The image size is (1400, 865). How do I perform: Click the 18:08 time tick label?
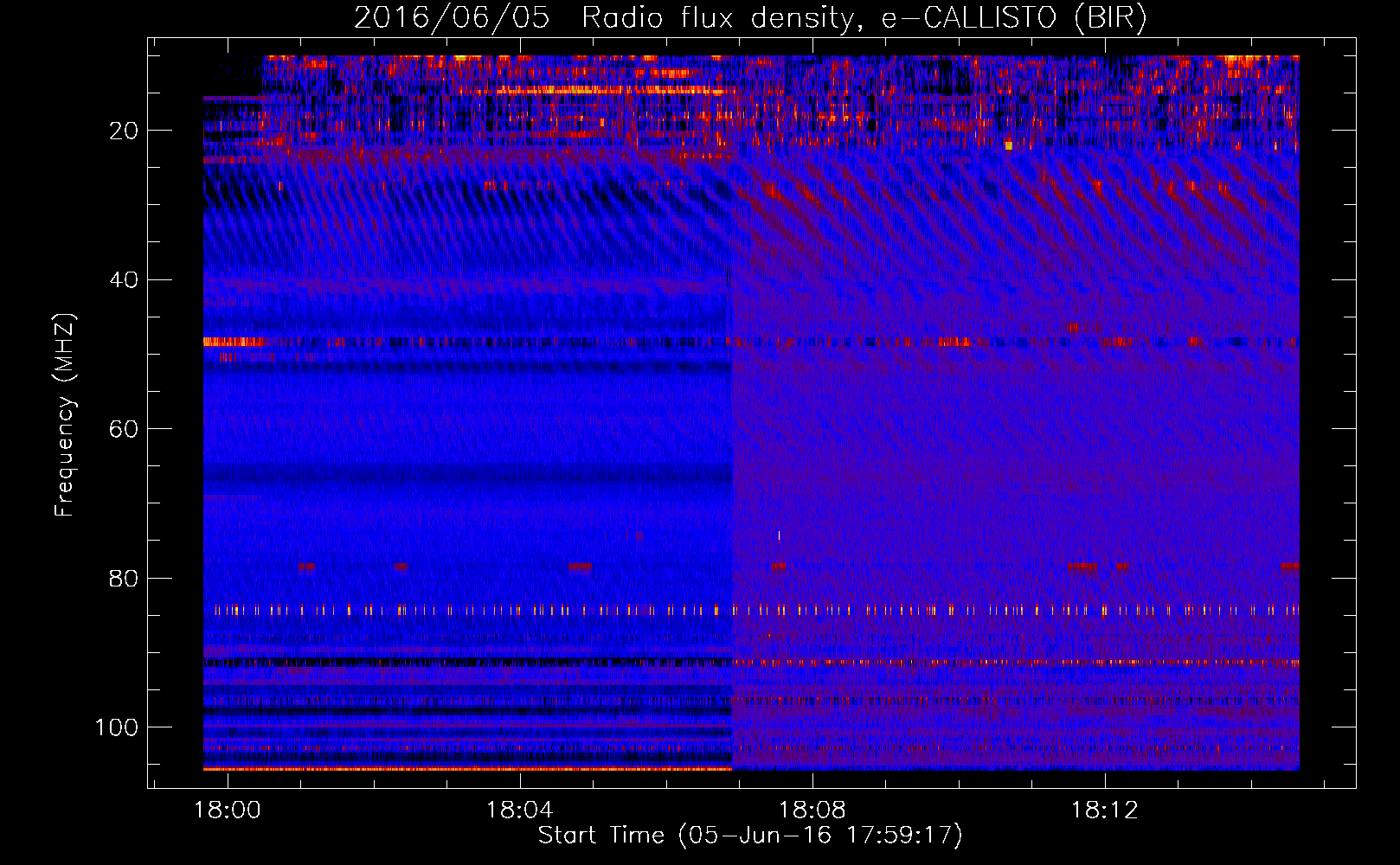(x=812, y=811)
